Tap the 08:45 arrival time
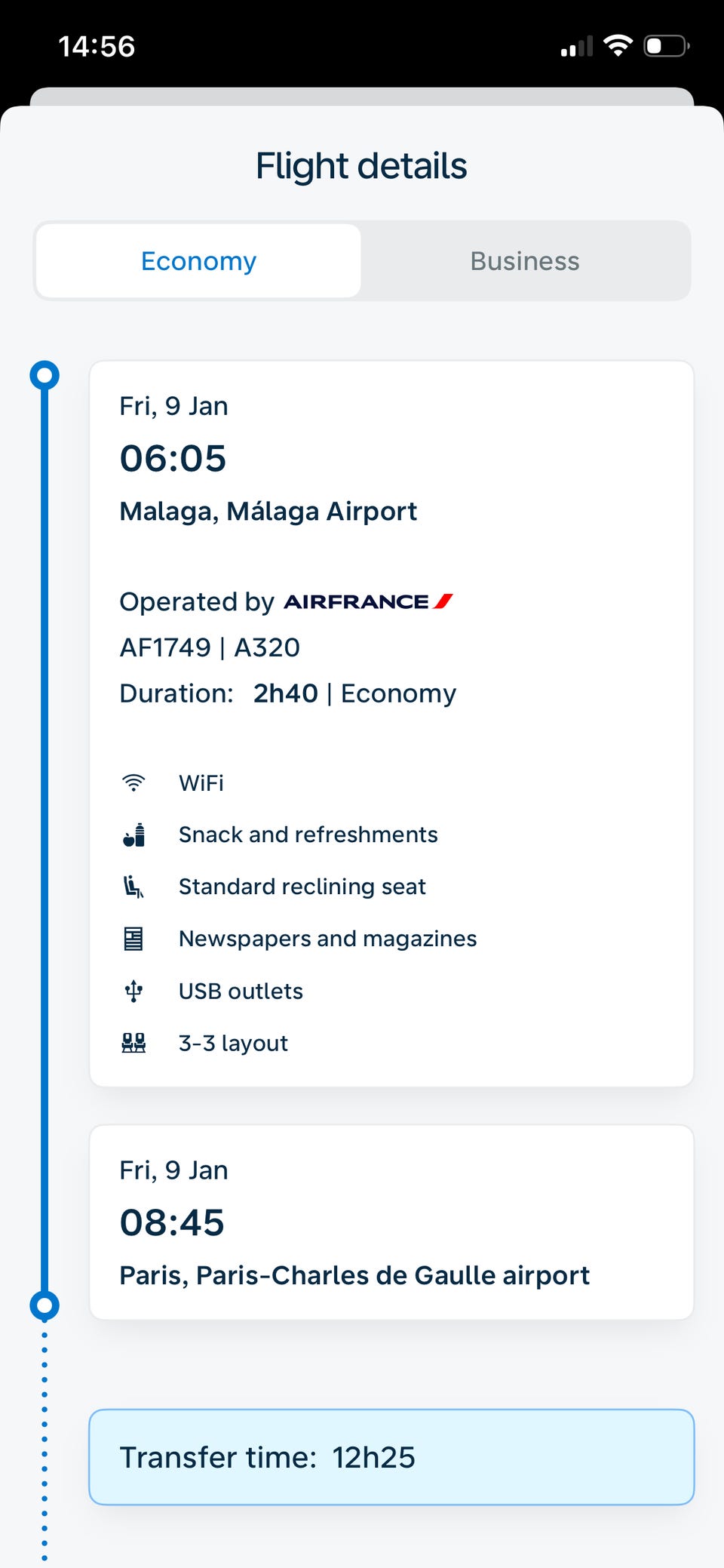This screenshot has height=1568, width=724. pyautogui.click(x=172, y=1222)
